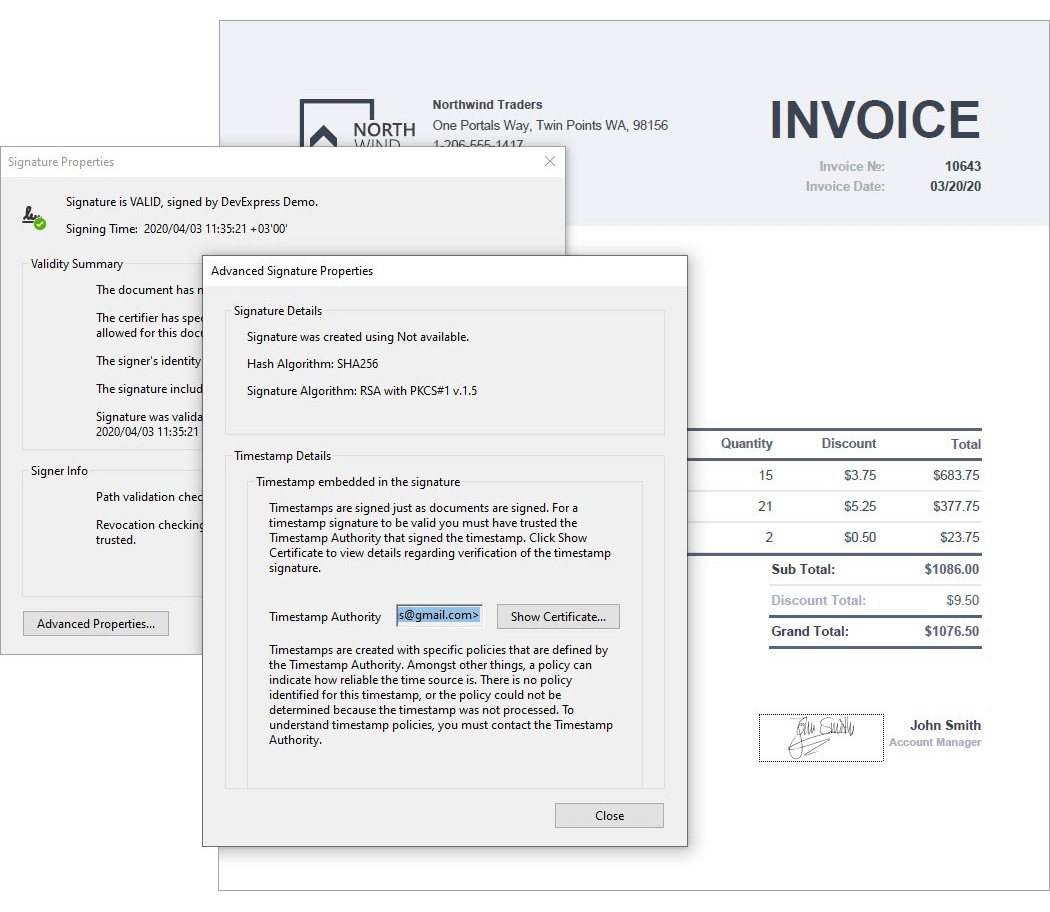Click the Invoice Date 03/20/20 value
The height and width of the screenshot is (912, 1050).
tap(955, 185)
